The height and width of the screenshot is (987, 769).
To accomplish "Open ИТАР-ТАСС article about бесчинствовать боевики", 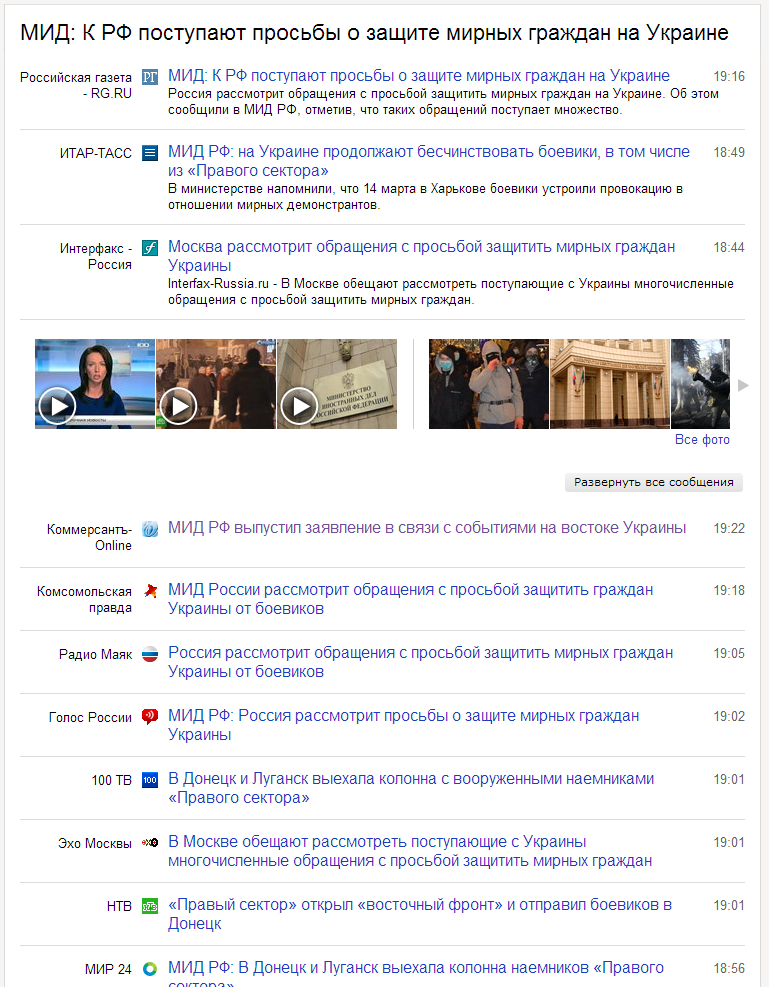I will 429,161.
